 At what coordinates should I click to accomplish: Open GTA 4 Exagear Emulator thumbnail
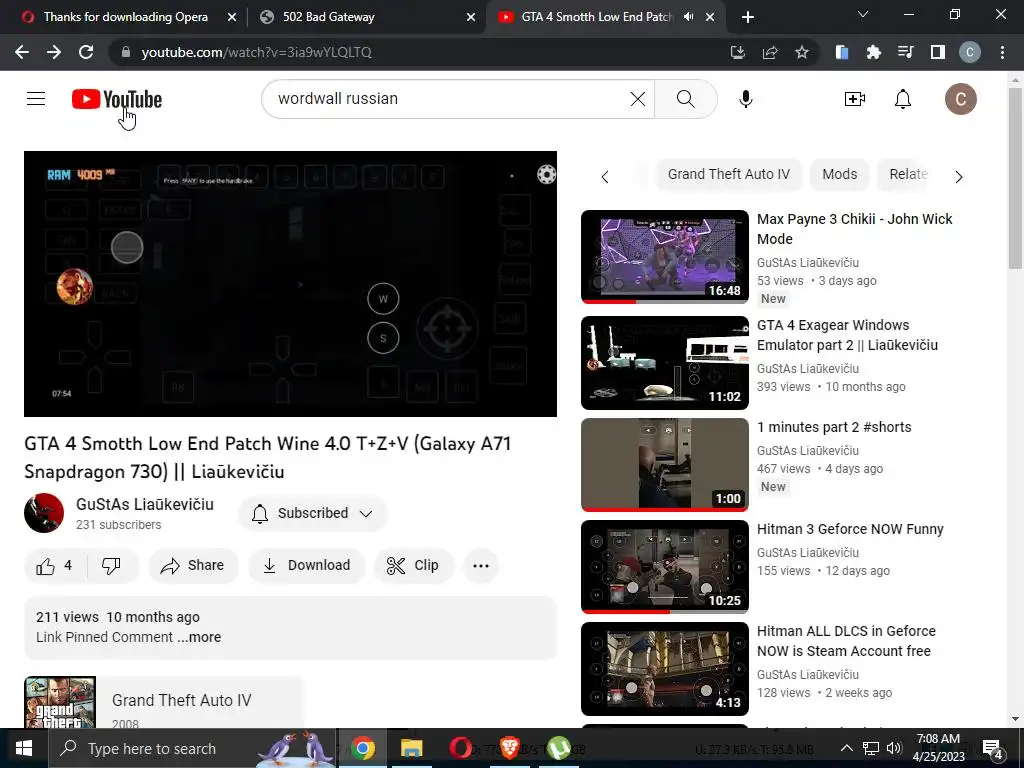click(x=665, y=363)
